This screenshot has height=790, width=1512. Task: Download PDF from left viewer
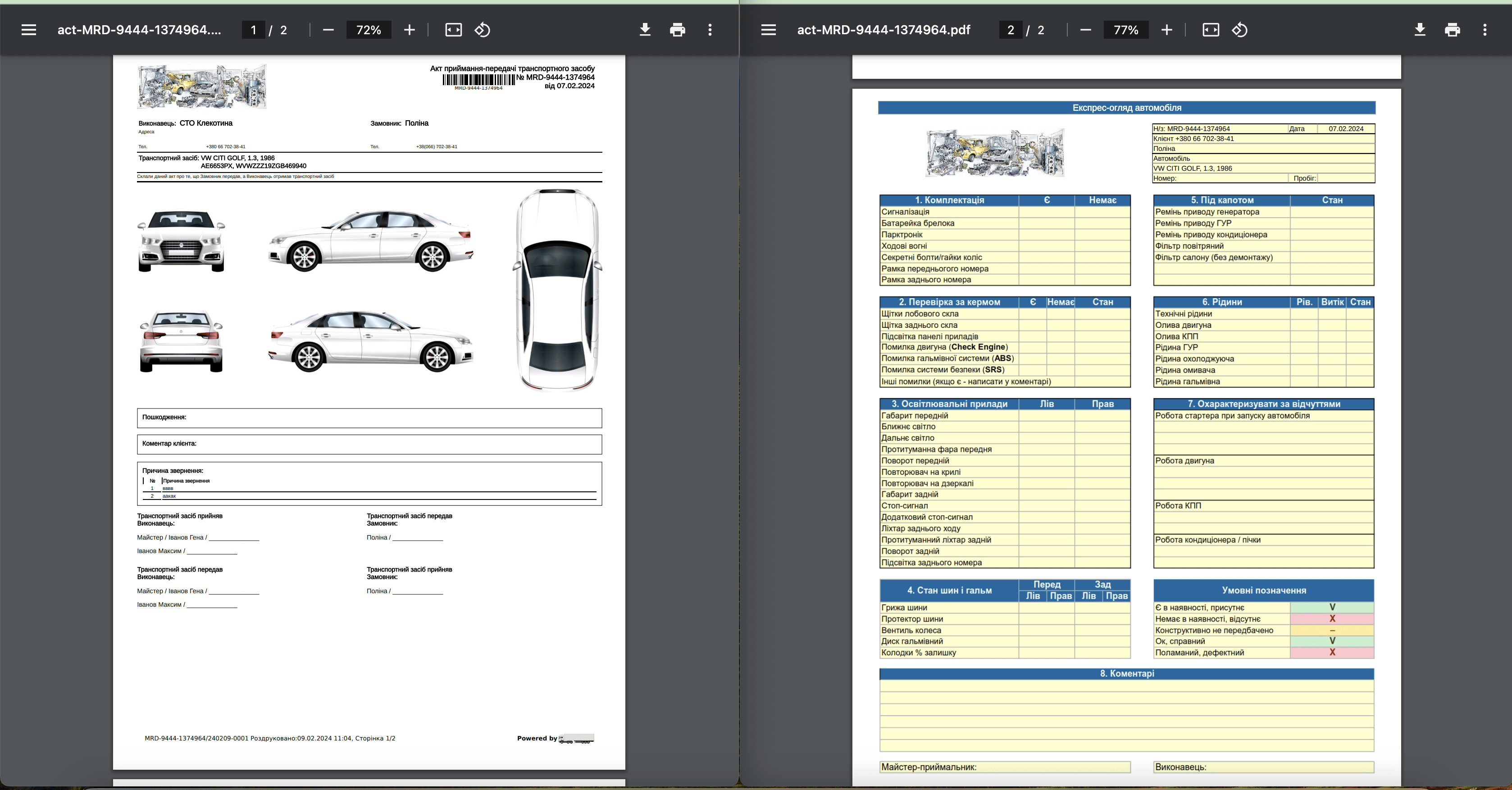click(644, 30)
